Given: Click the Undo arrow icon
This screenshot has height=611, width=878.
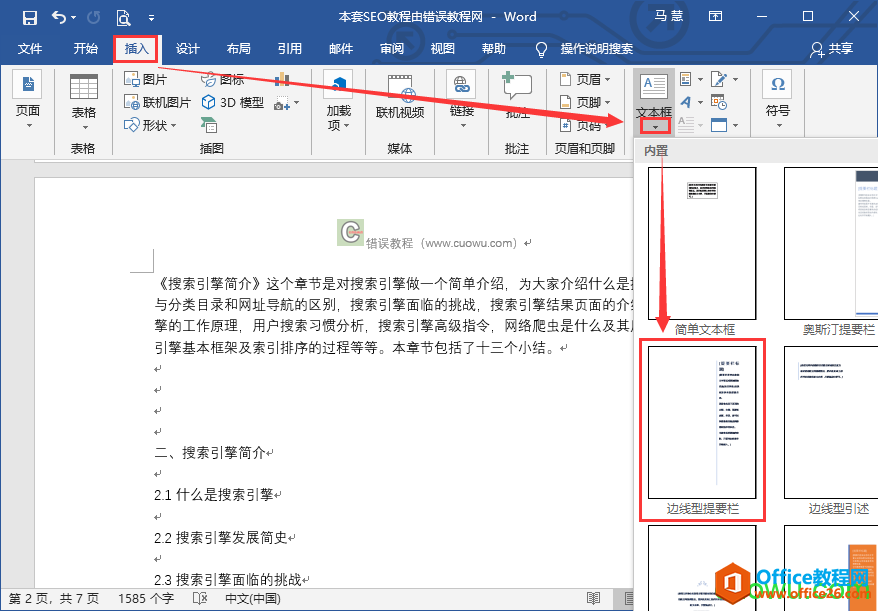Looking at the screenshot, I should [59, 17].
